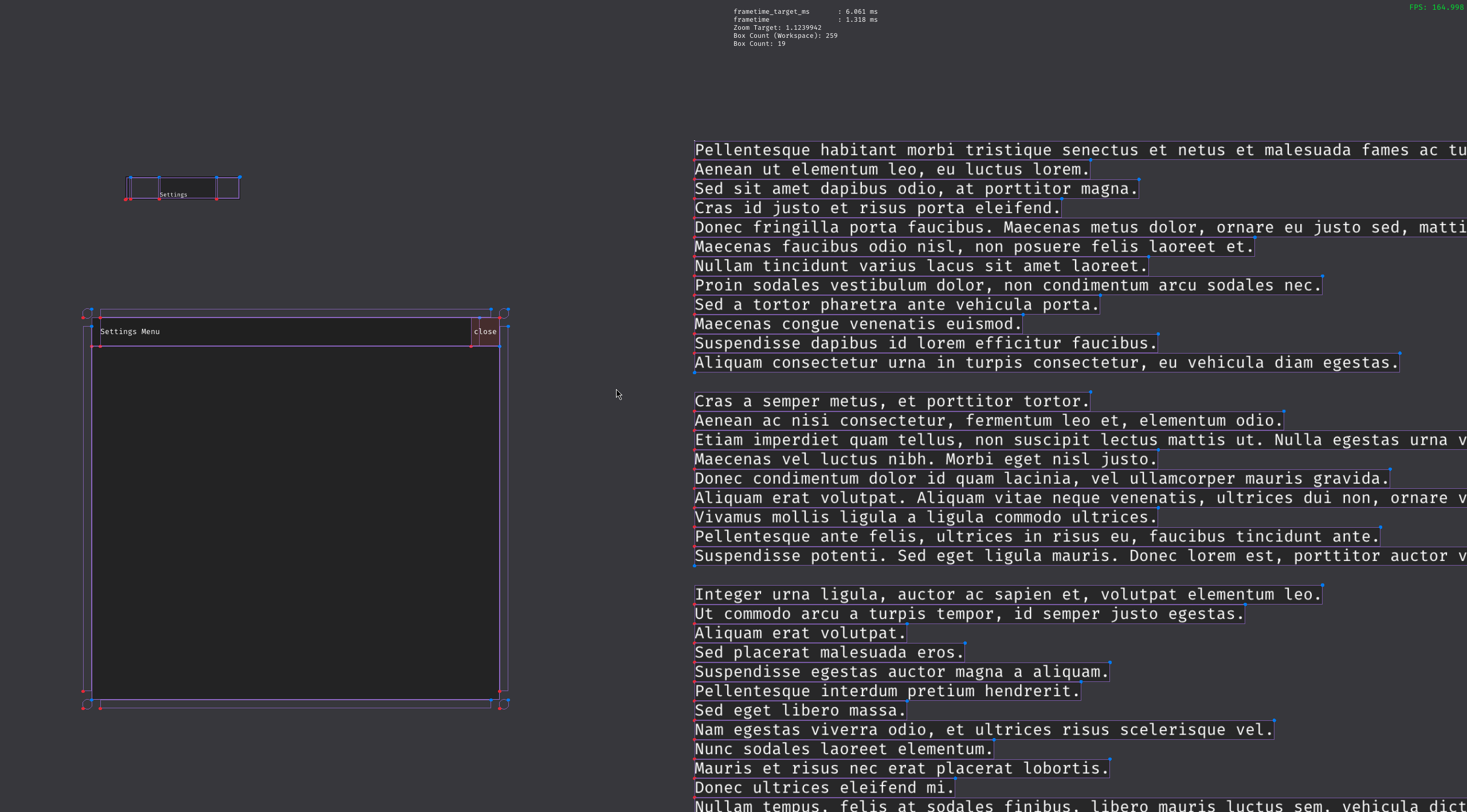Click the empty box left of Settings button
This screenshot has height=812, width=1467.
[x=144, y=189]
